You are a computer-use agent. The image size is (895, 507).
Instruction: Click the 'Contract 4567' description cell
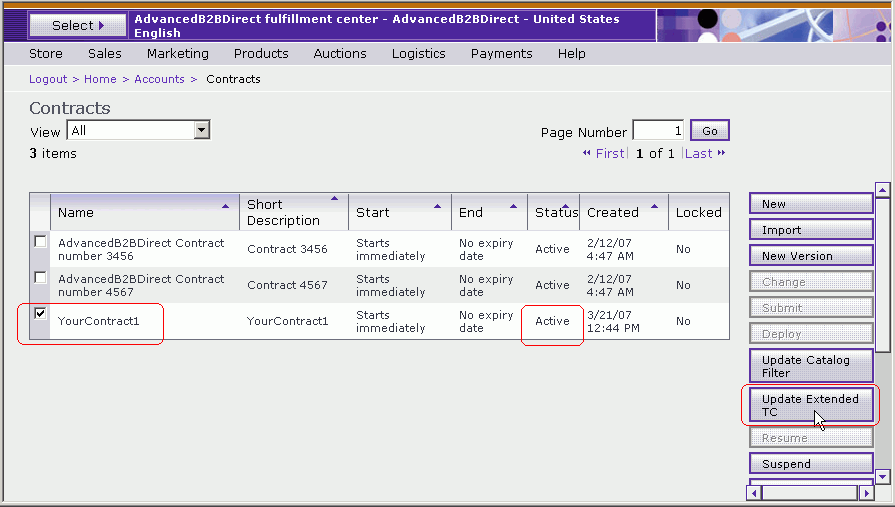pos(287,285)
